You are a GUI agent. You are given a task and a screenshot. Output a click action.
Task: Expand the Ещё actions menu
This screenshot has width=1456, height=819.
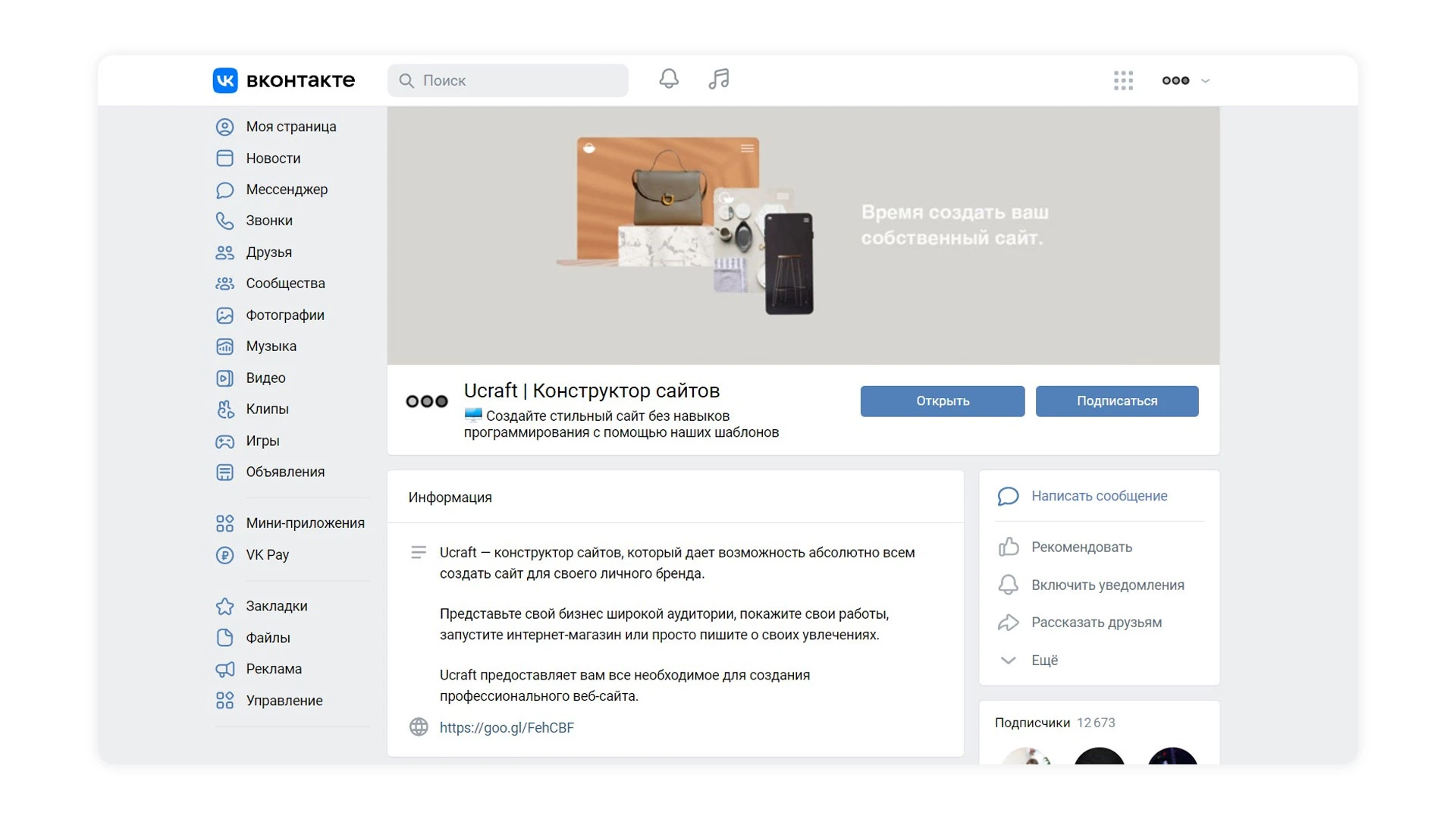click(1044, 661)
